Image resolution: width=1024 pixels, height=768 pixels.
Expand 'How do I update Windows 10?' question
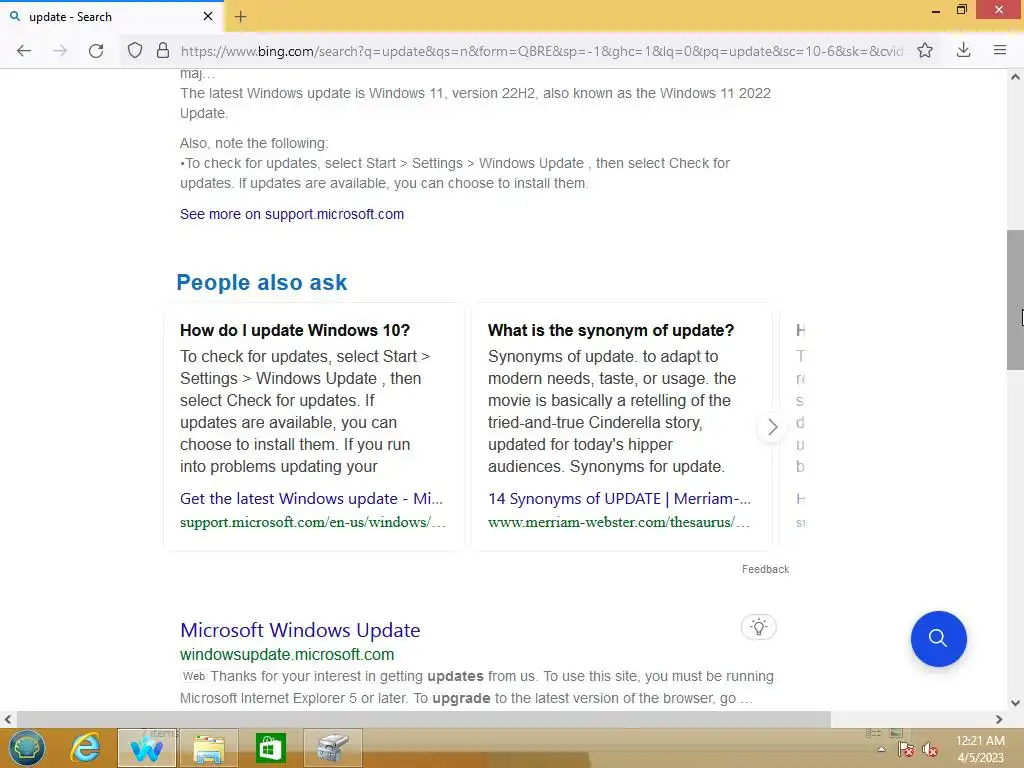point(295,330)
